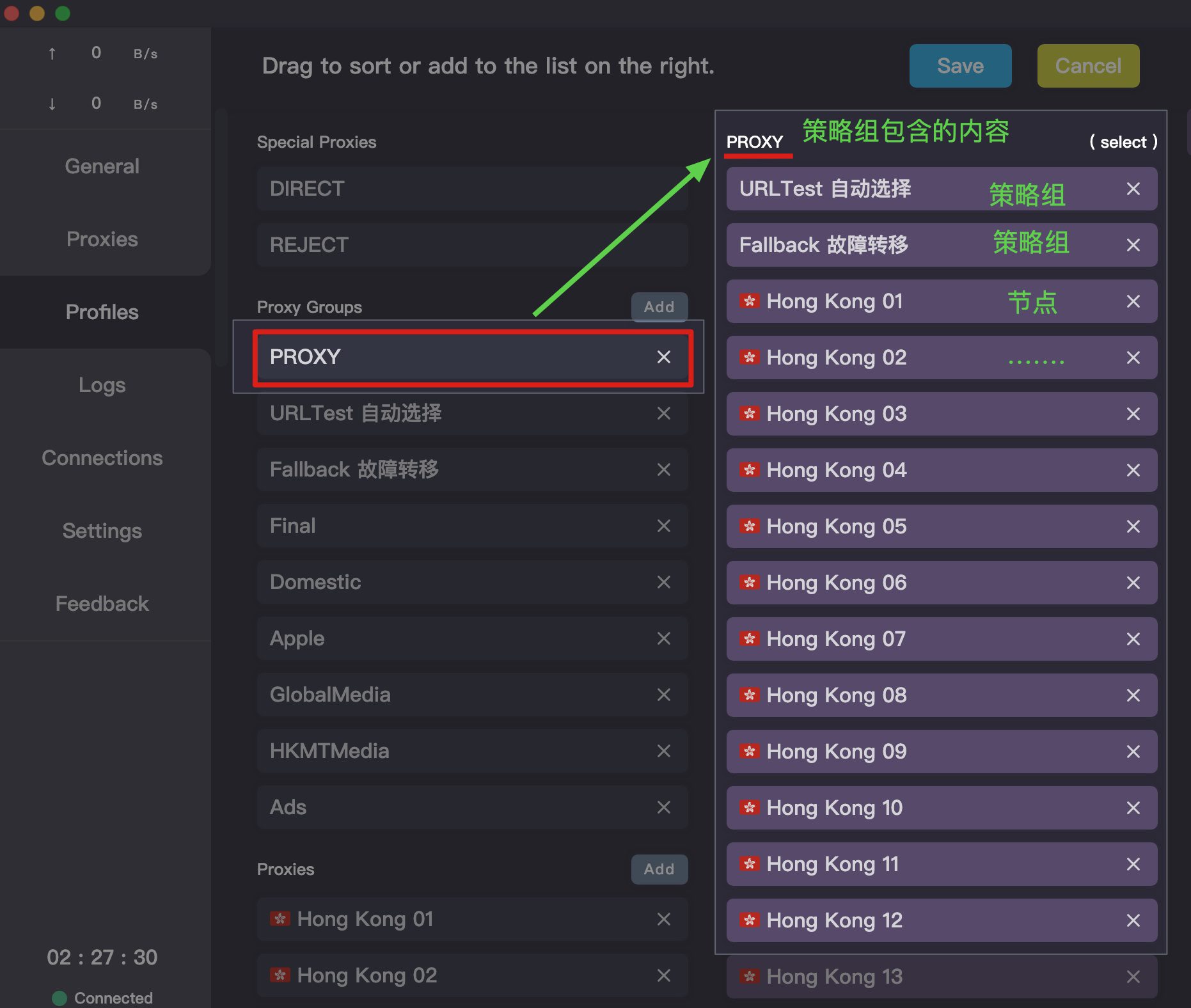Select the Domestic group row

coord(473,582)
